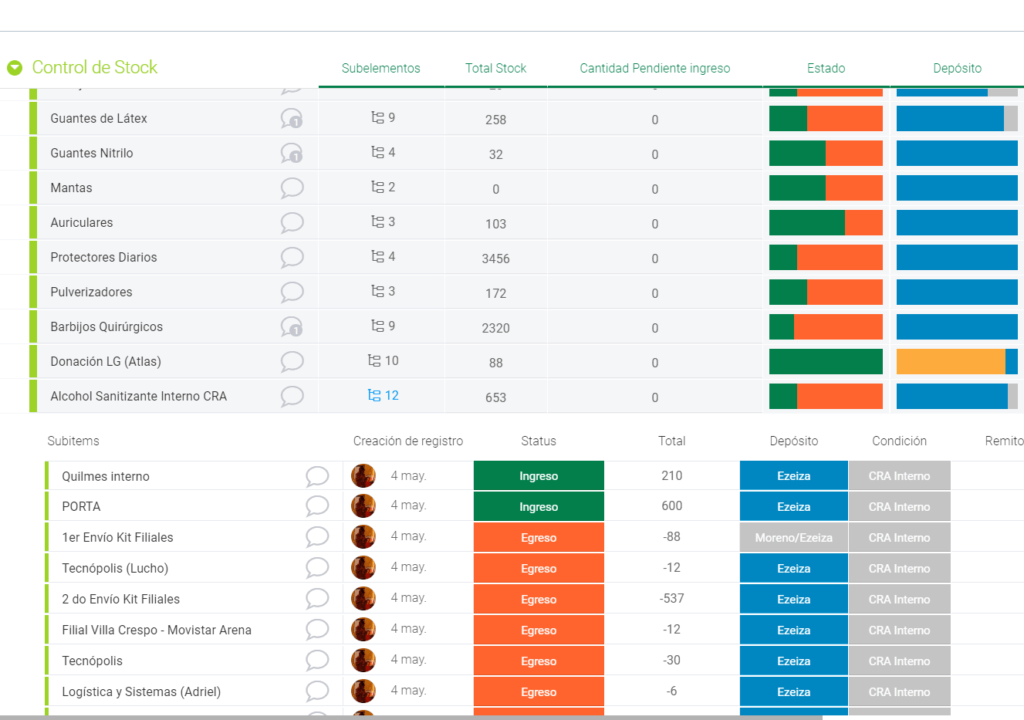Viewport: 1024px width, 720px height.
Task: Expand the 10 subitems of Donación LG
Action: pyautogui.click(x=383, y=361)
